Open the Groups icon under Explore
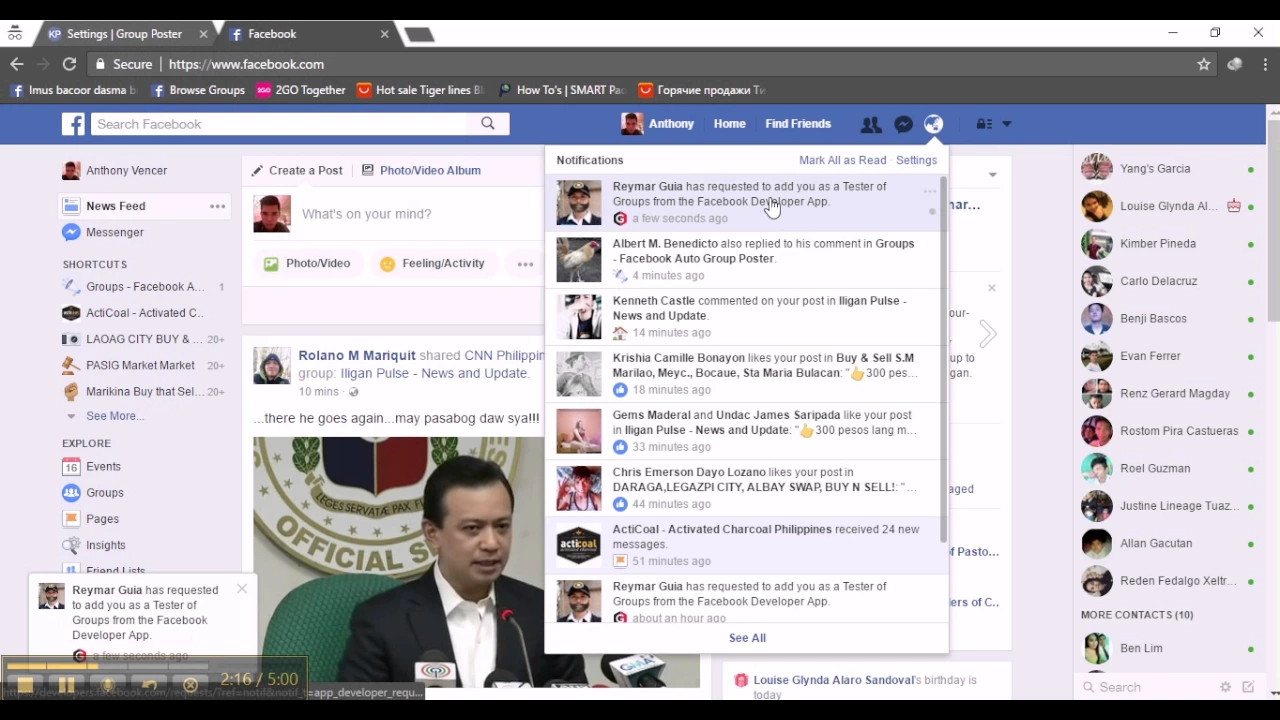Viewport: 1280px width, 720px height. click(71, 493)
